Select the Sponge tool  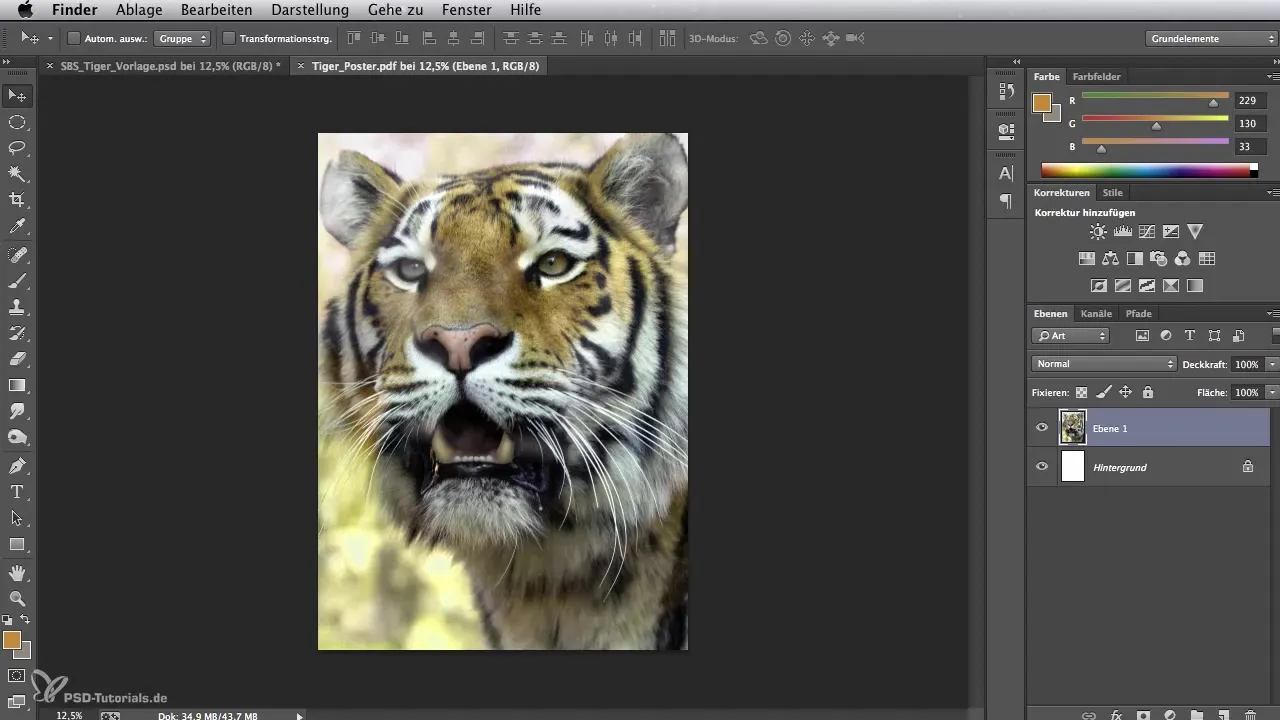click(x=17, y=437)
